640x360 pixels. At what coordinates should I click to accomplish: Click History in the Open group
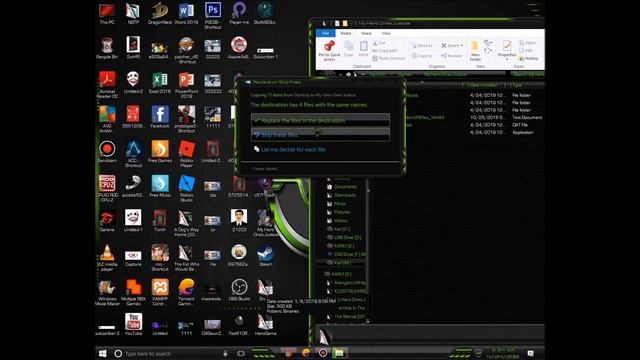[x=529, y=58]
